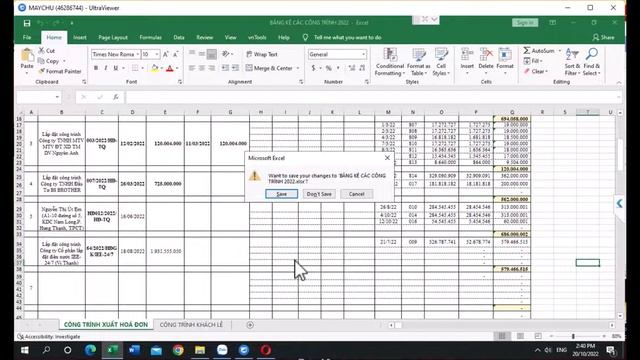Viewport: 640px width, 360px height.
Task: Click Don't Save in the dialog
Action: pyautogui.click(x=319, y=194)
